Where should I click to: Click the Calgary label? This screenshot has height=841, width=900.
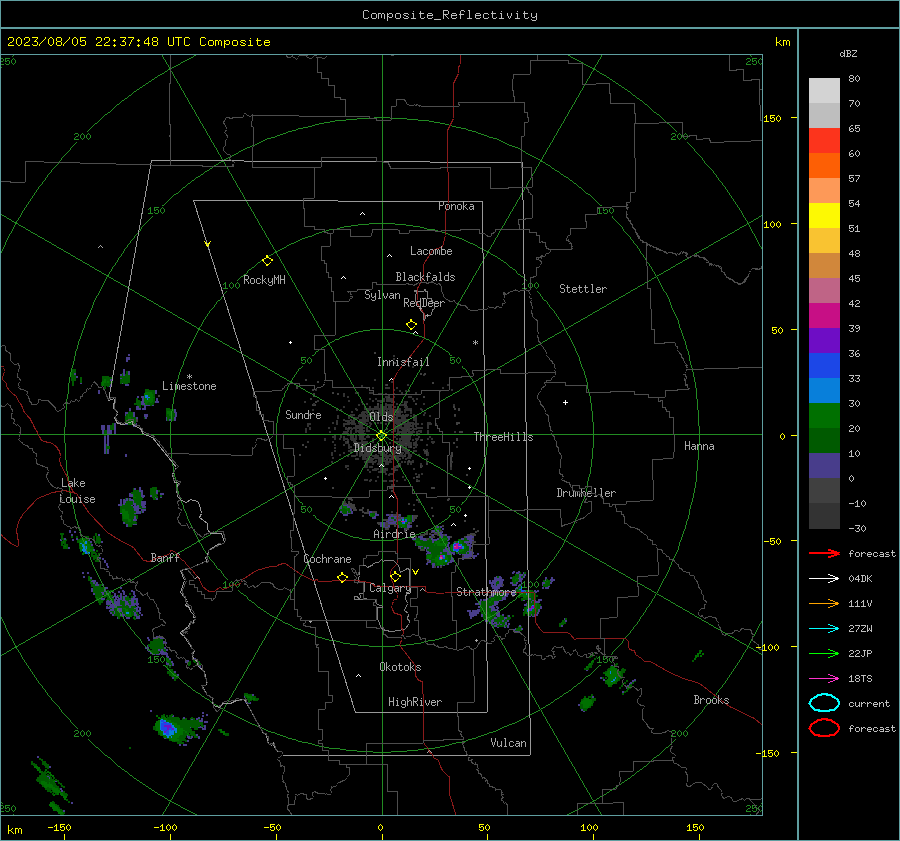click(390, 588)
